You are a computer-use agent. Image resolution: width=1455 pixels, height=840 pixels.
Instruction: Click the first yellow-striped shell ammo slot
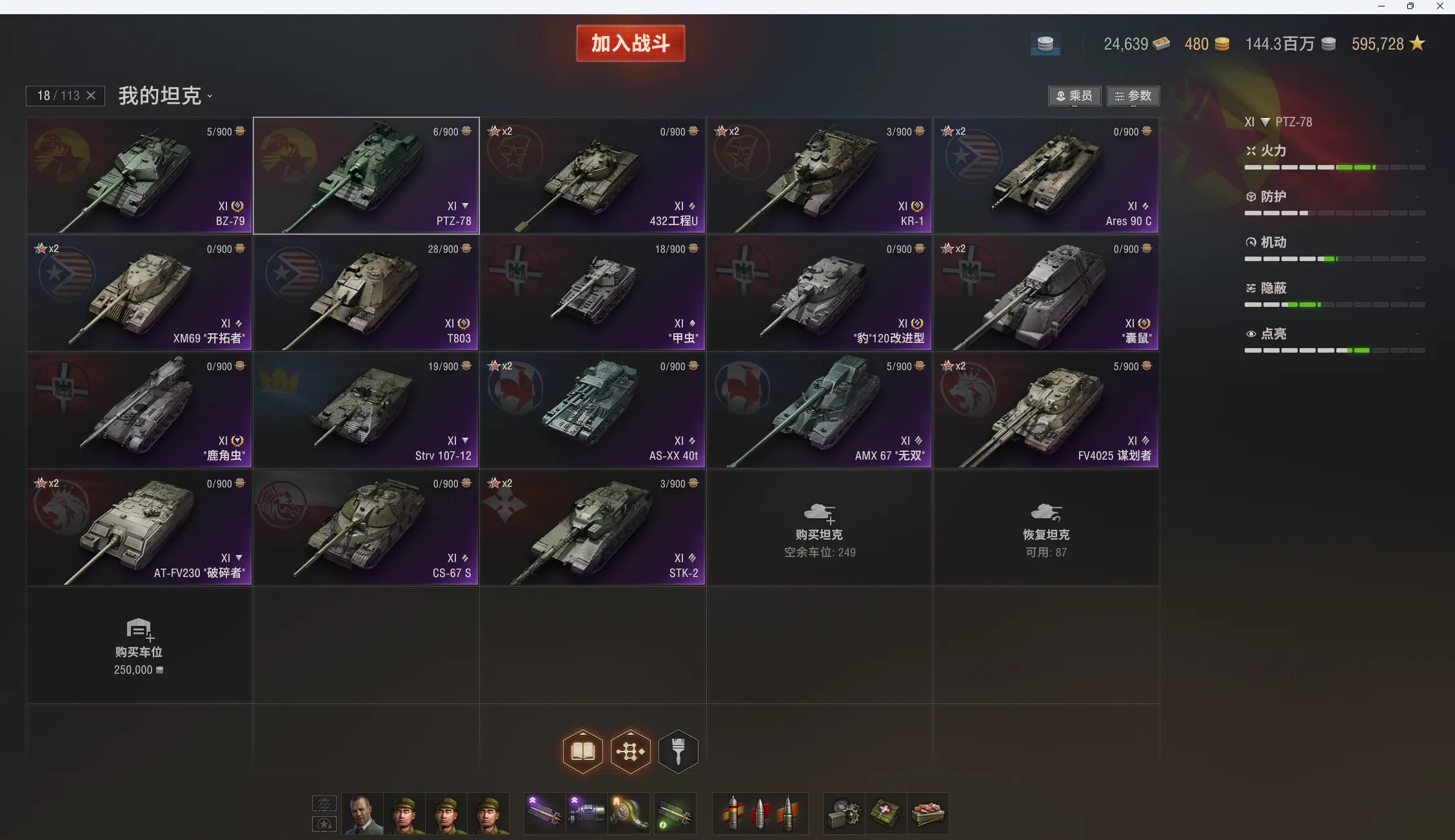point(733,814)
